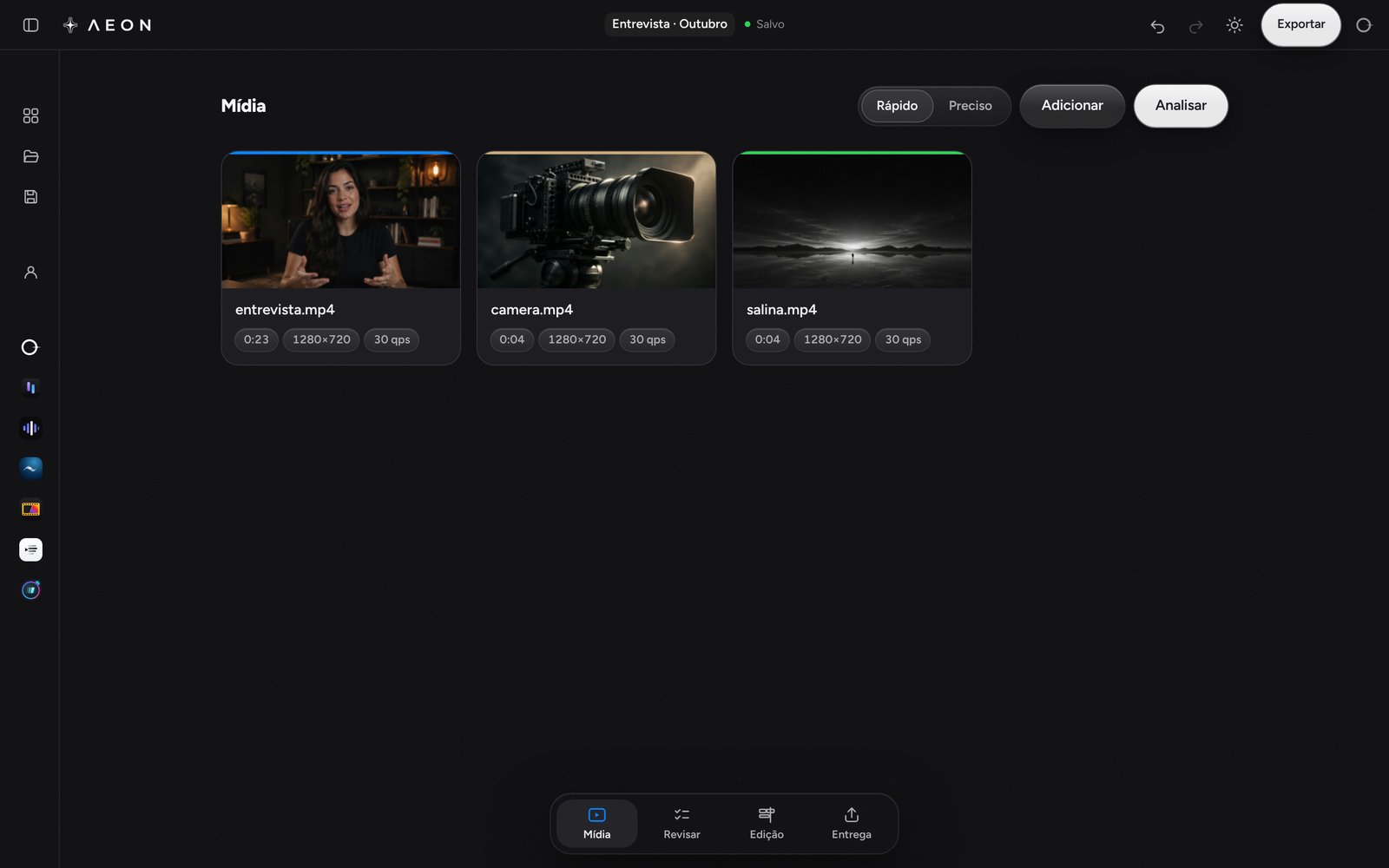Select Preciso analysis mode

click(x=970, y=106)
